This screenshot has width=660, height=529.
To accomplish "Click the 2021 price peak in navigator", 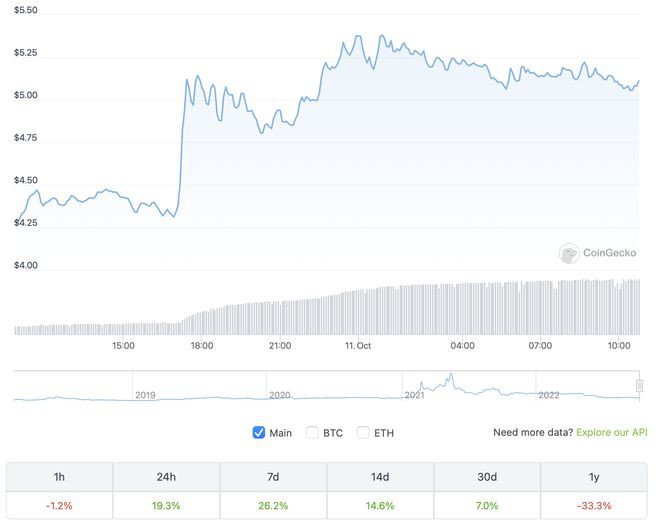I will [x=451, y=376].
